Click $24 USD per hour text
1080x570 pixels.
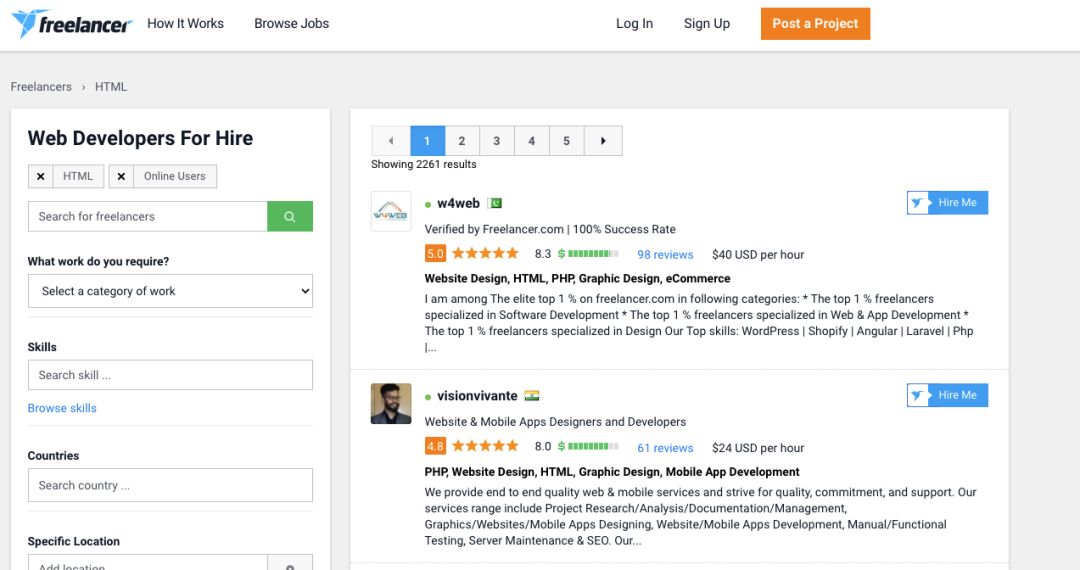click(x=758, y=448)
